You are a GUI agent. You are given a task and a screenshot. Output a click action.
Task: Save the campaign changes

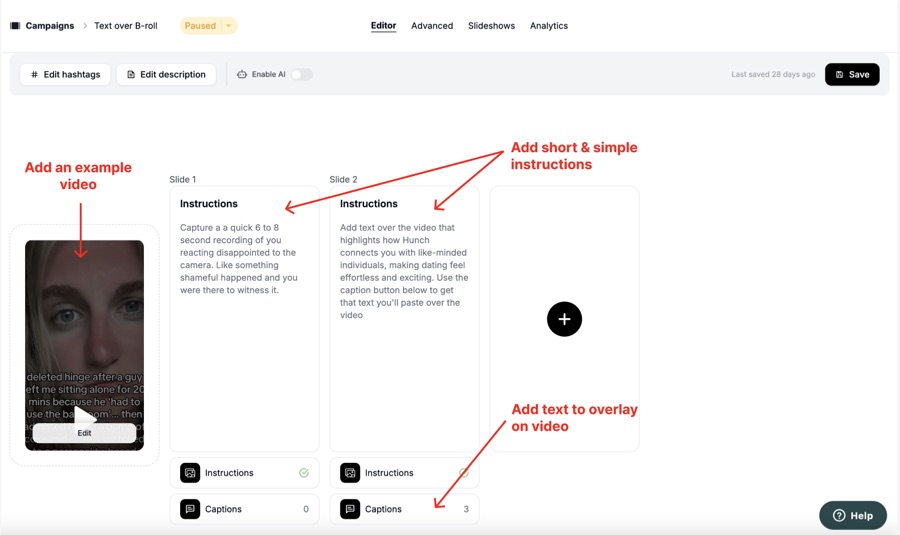pyautogui.click(x=852, y=75)
